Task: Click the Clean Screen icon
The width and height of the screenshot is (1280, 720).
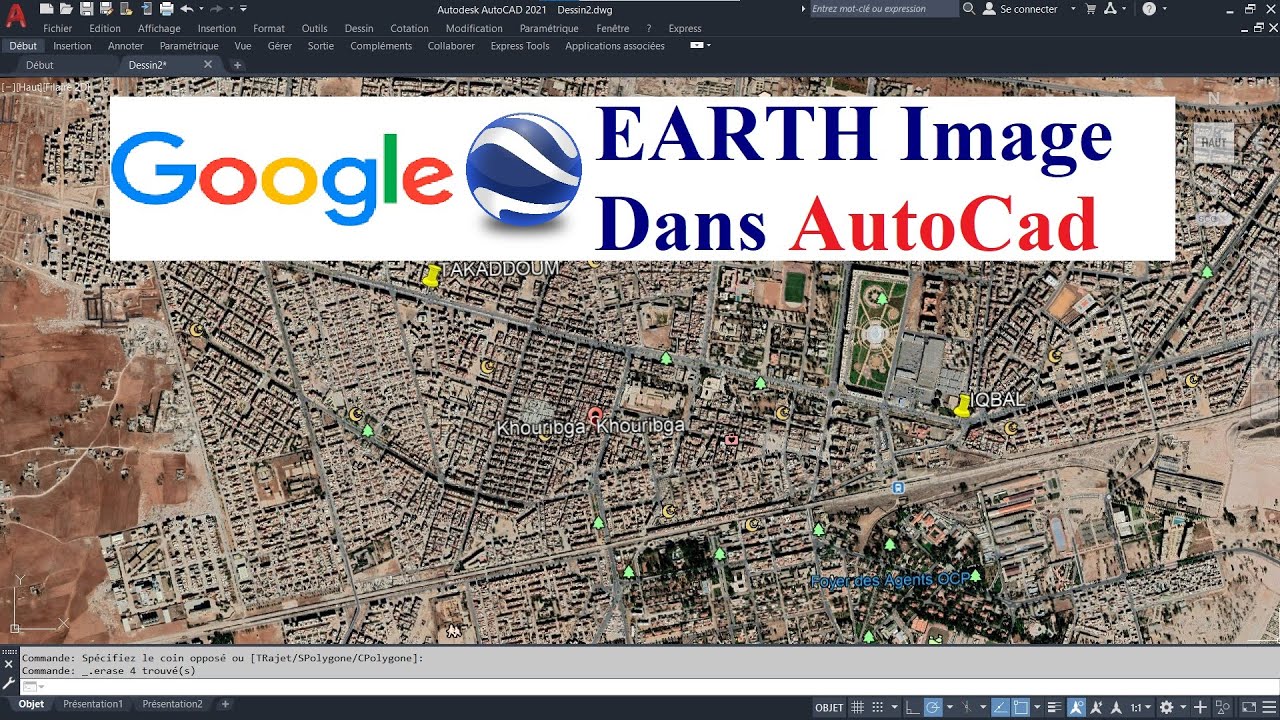Action: click(1249, 707)
